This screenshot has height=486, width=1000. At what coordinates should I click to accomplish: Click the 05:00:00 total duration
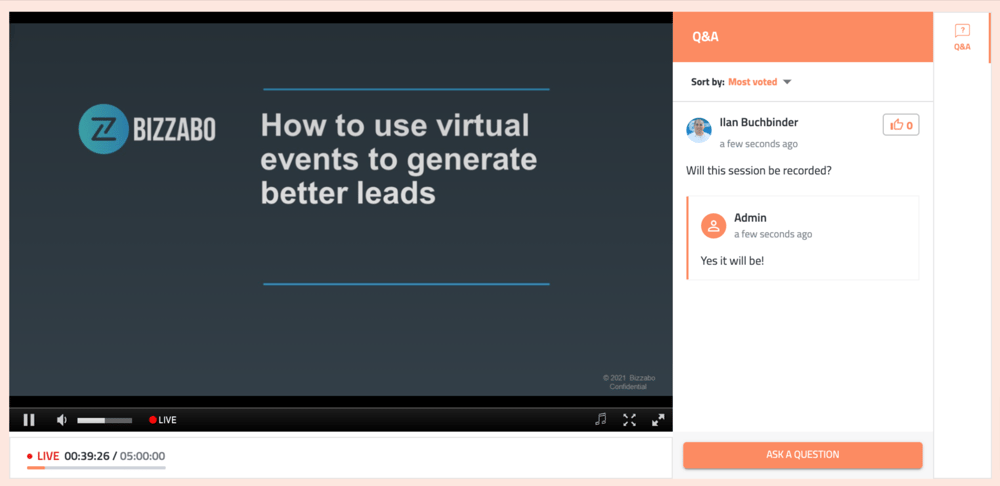pos(142,456)
